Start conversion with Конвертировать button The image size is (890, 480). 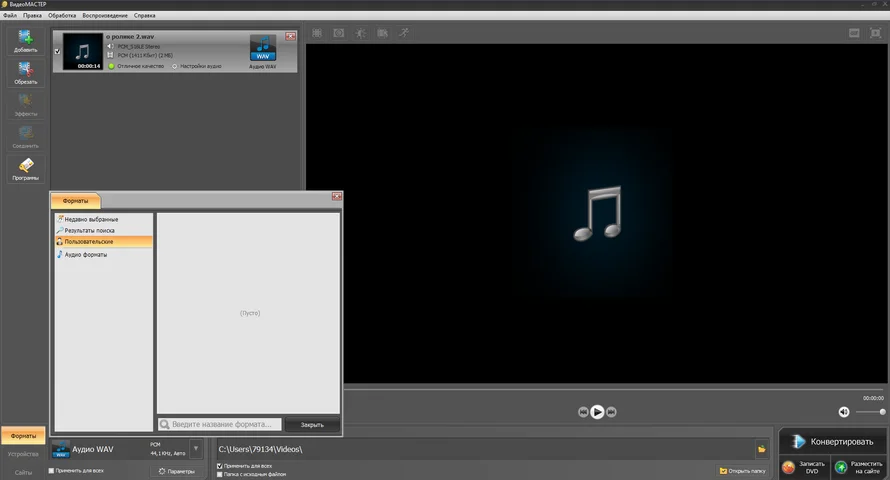[x=833, y=441]
